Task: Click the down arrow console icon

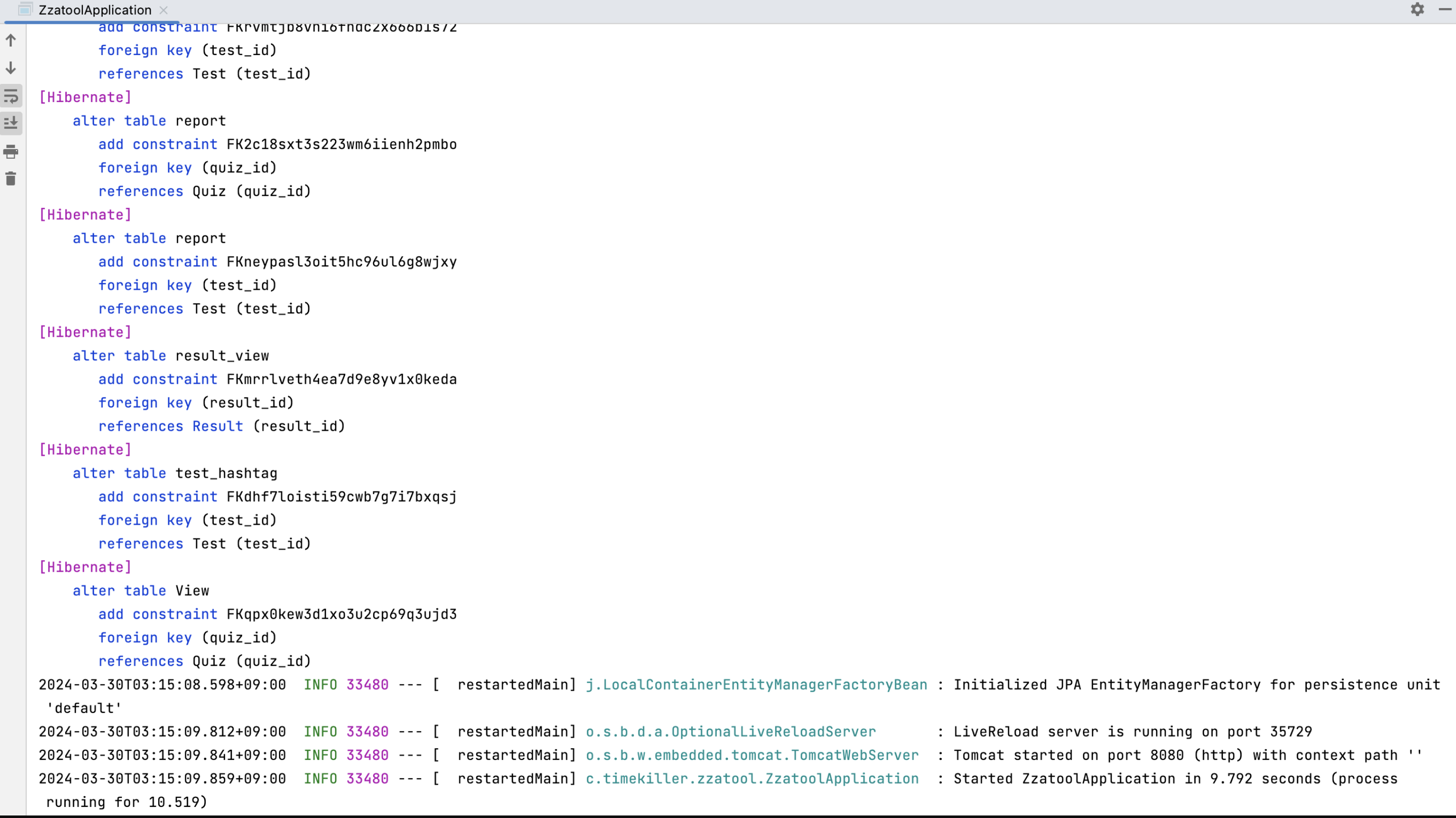Action: 11,68
